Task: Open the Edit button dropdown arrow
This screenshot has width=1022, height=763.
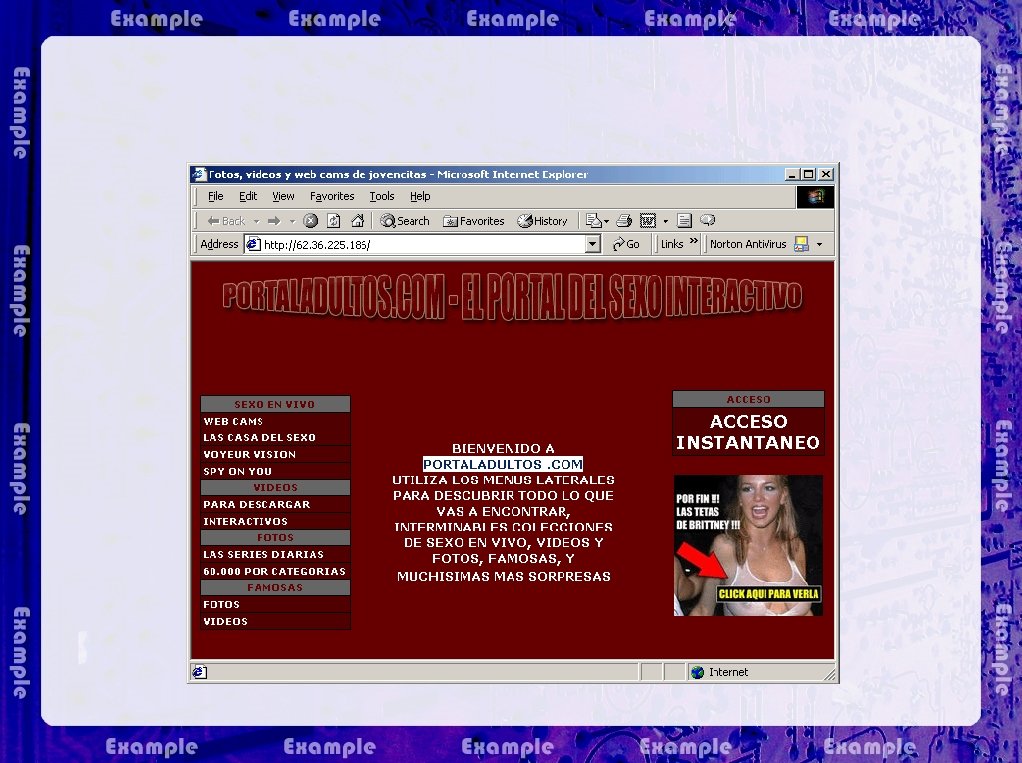Action: click(x=665, y=222)
